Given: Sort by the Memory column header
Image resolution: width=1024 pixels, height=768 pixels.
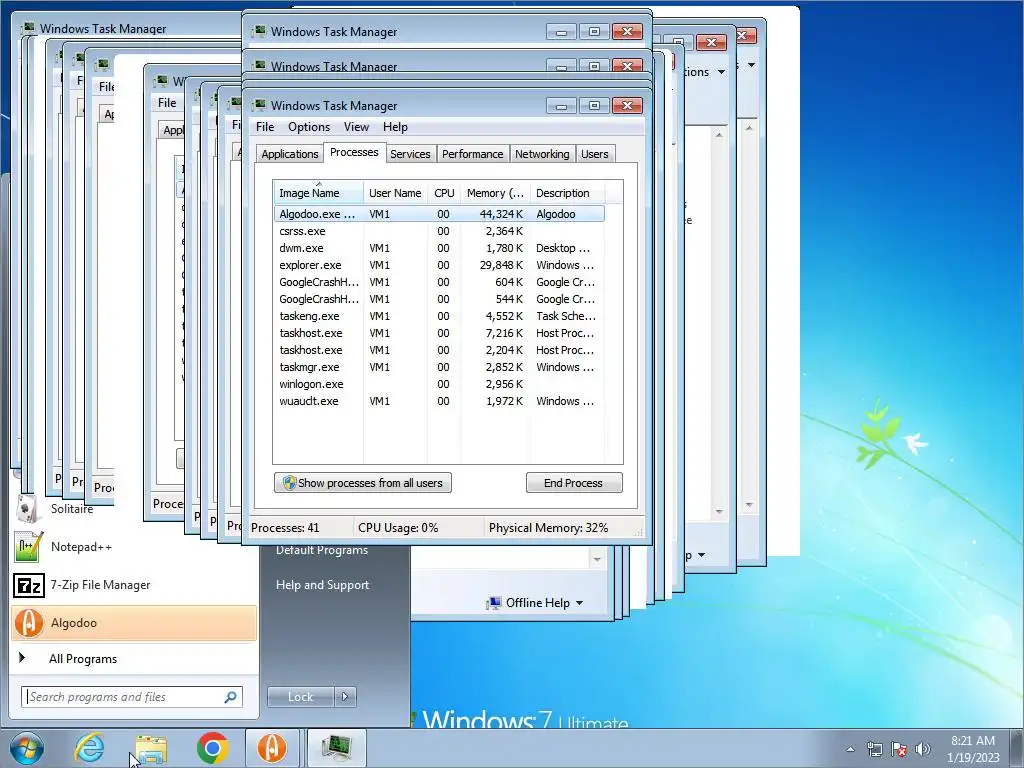Looking at the screenshot, I should pyautogui.click(x=495, y=193).
